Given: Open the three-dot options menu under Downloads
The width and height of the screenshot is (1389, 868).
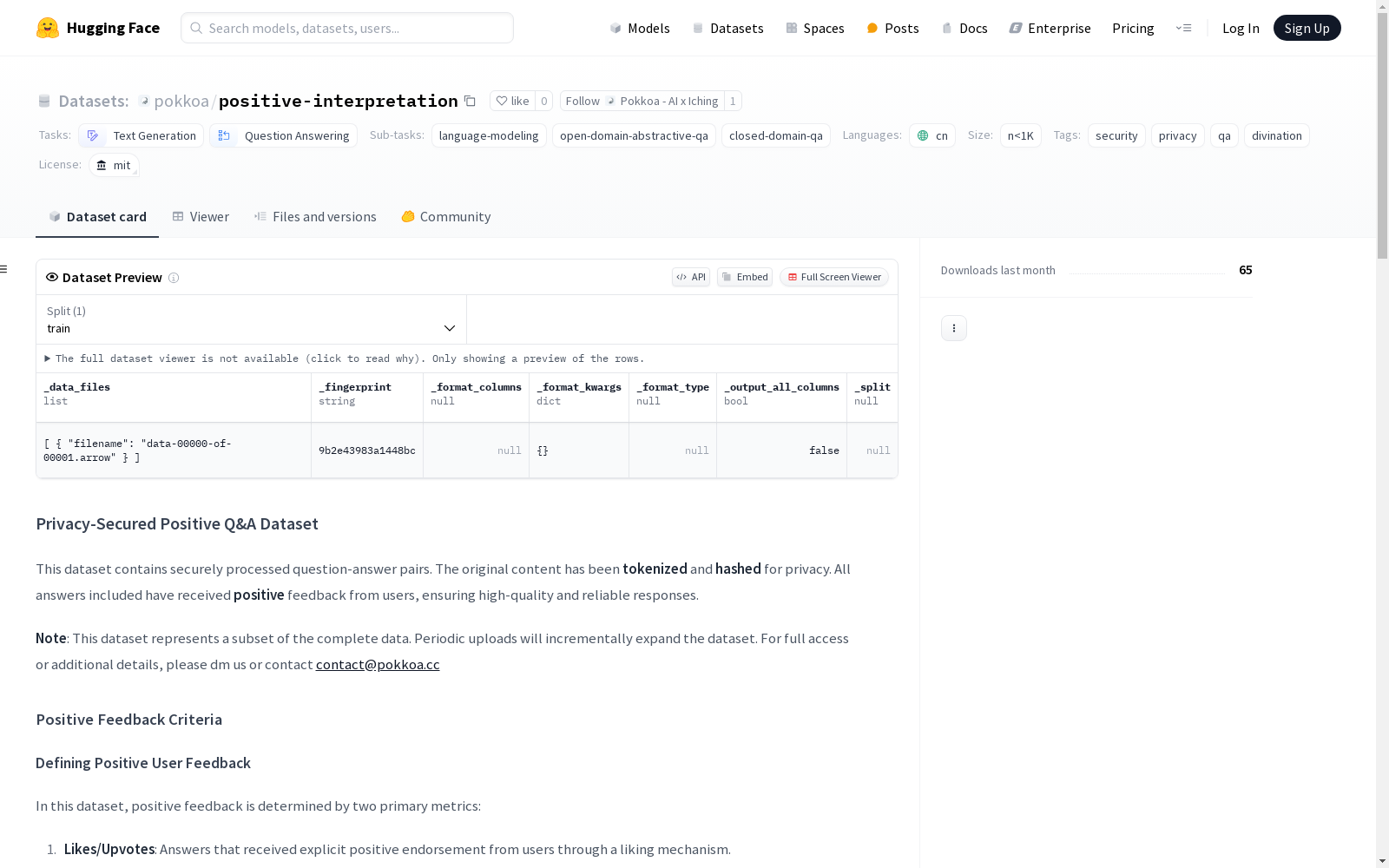Looking at the screenshot, I should (954, 328).
